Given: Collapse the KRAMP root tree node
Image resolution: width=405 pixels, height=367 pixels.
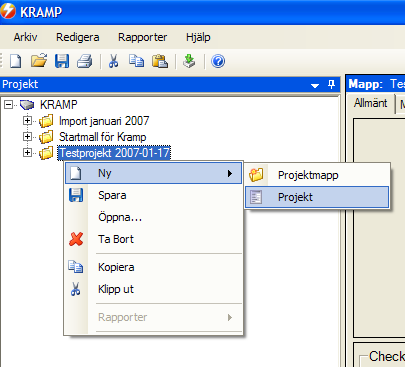Looking at the screenshot, I should 8,105.
